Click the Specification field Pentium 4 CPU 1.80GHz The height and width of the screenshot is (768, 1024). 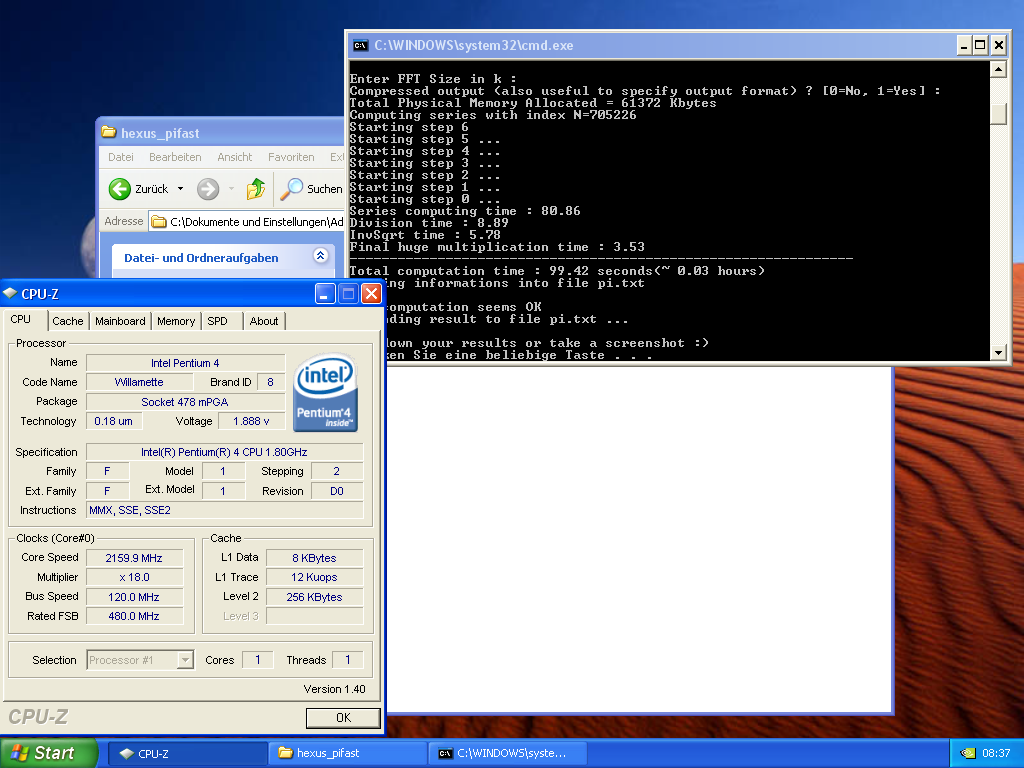click(x=224, y=452)
